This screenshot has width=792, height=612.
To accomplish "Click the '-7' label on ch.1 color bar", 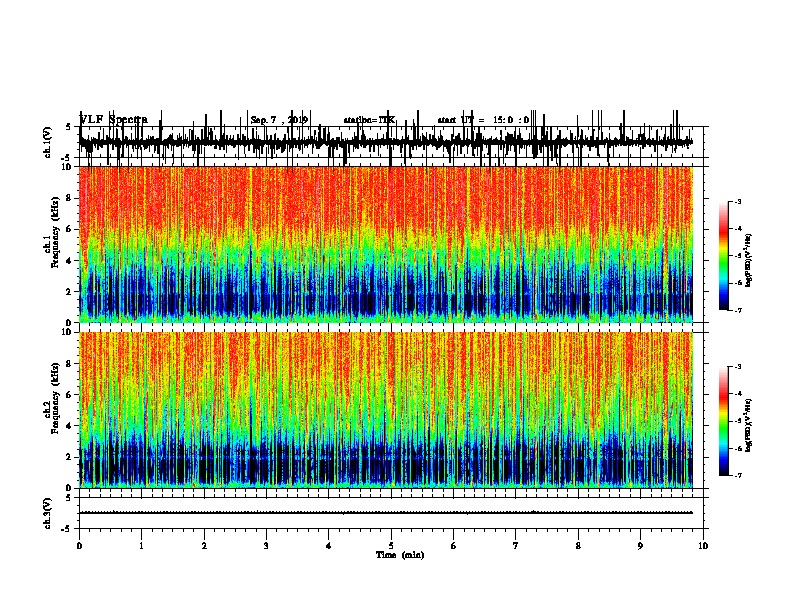I will pos(738,310).
